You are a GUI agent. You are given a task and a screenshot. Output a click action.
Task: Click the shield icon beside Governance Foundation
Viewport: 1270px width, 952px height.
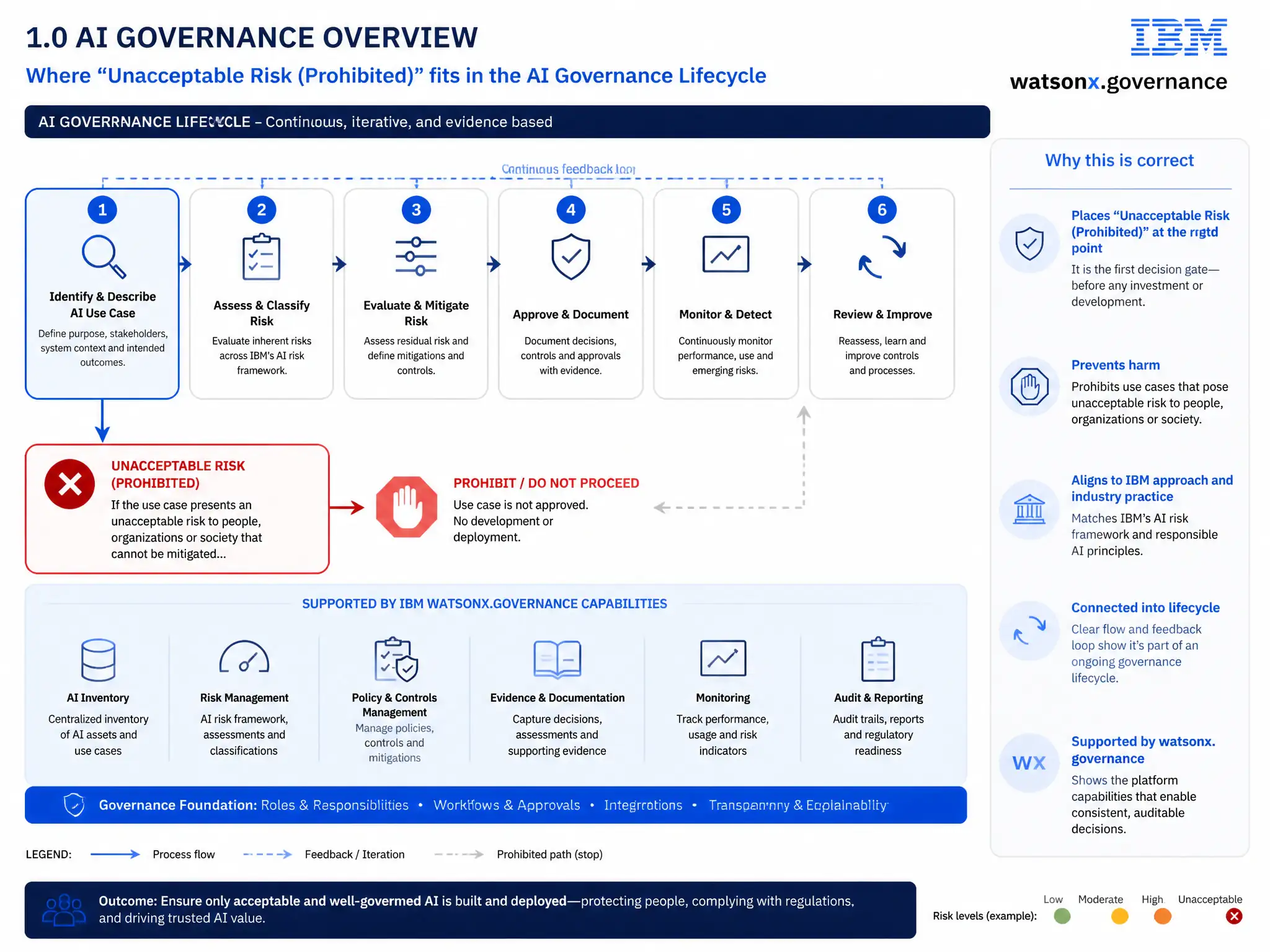click(74, 805)
